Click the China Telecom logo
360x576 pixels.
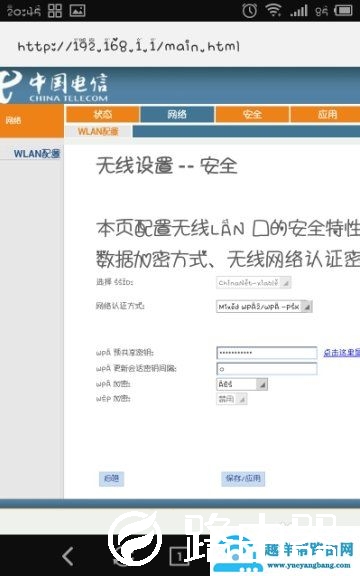pyautogui.click(x=54, y=87)
